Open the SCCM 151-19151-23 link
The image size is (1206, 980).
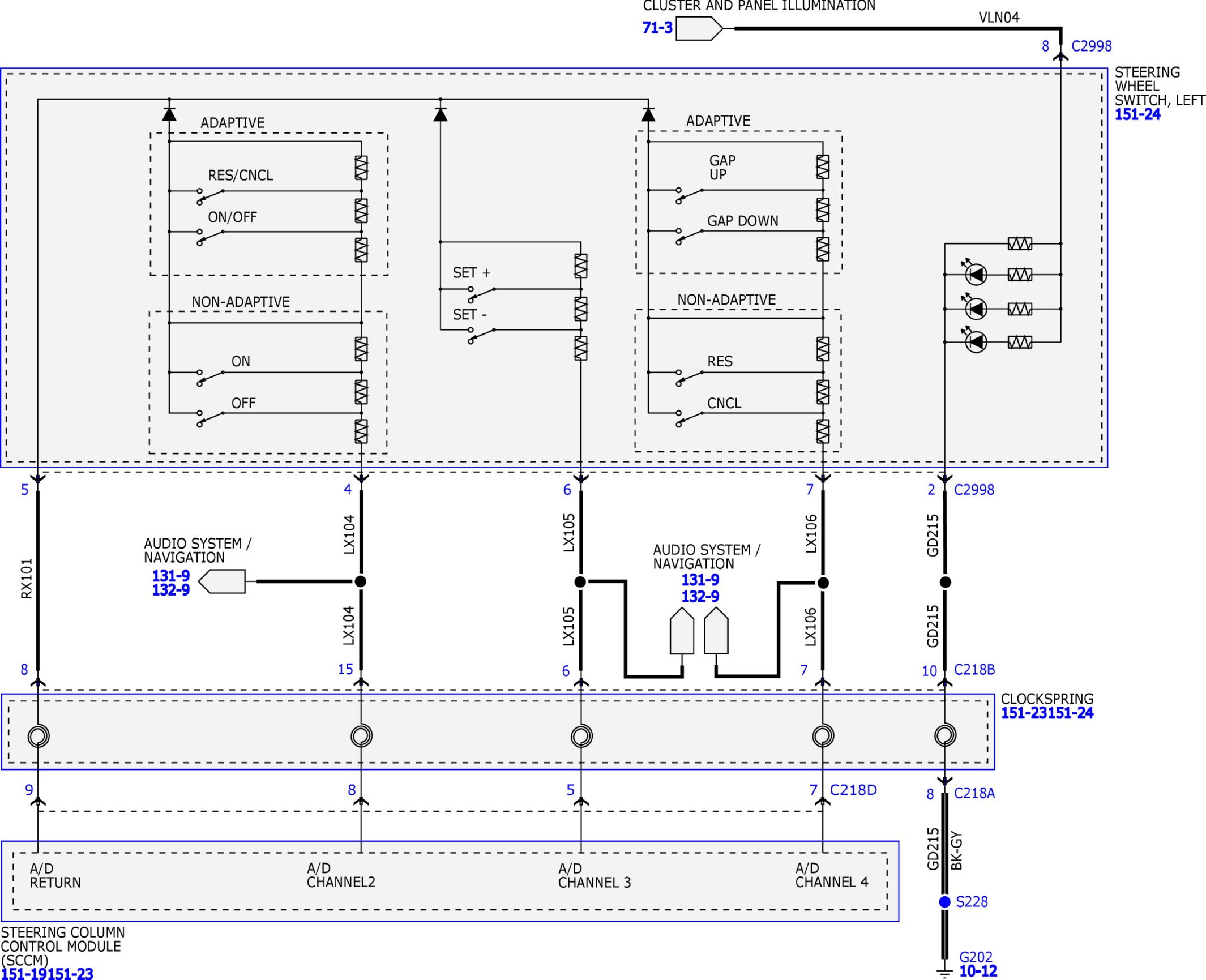pos(46,974)
